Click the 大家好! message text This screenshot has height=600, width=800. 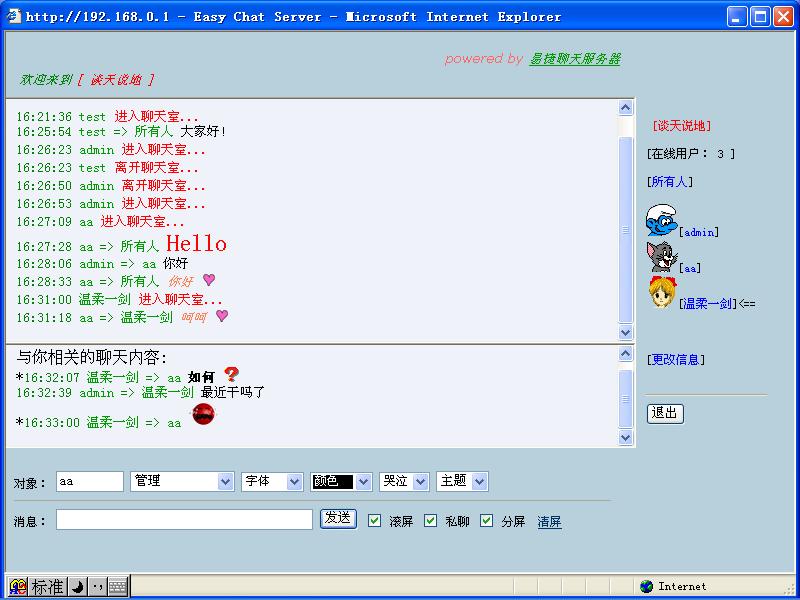[203, 132]
